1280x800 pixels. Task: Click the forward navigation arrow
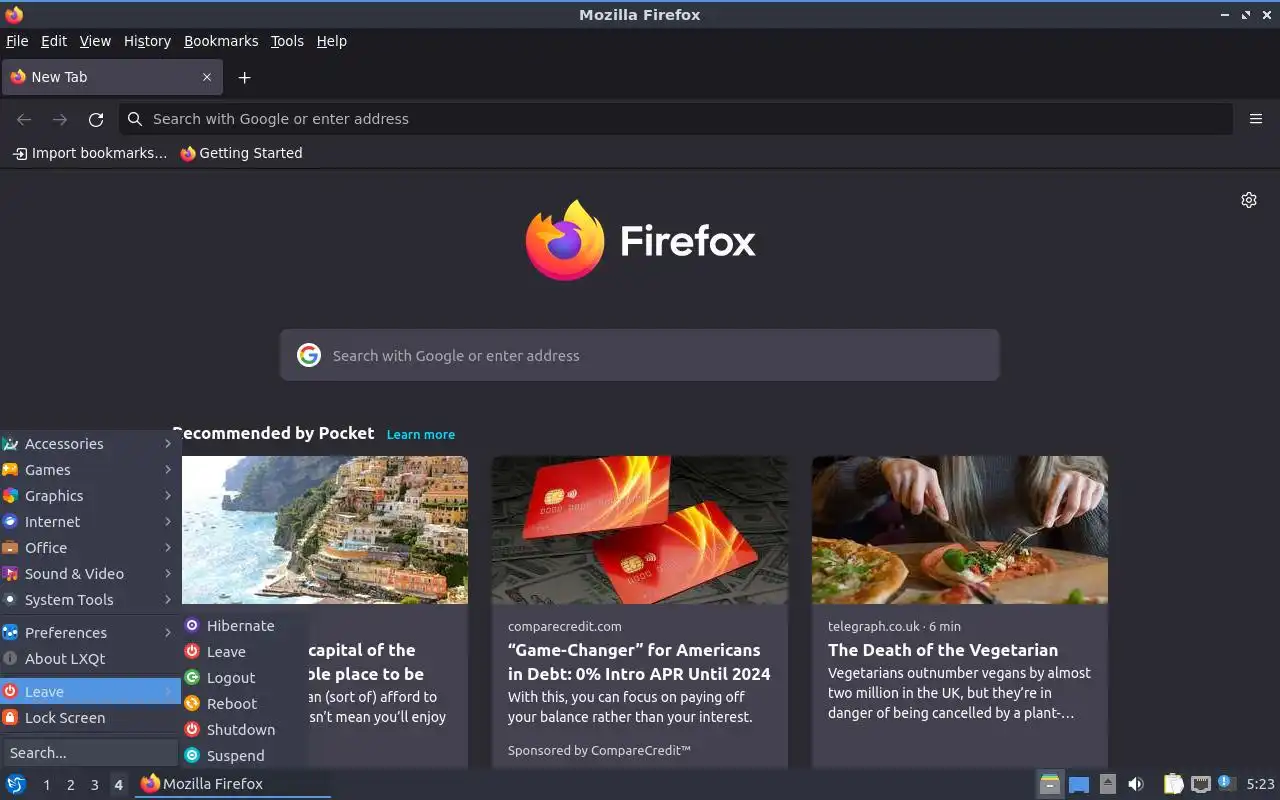point(60,119)
